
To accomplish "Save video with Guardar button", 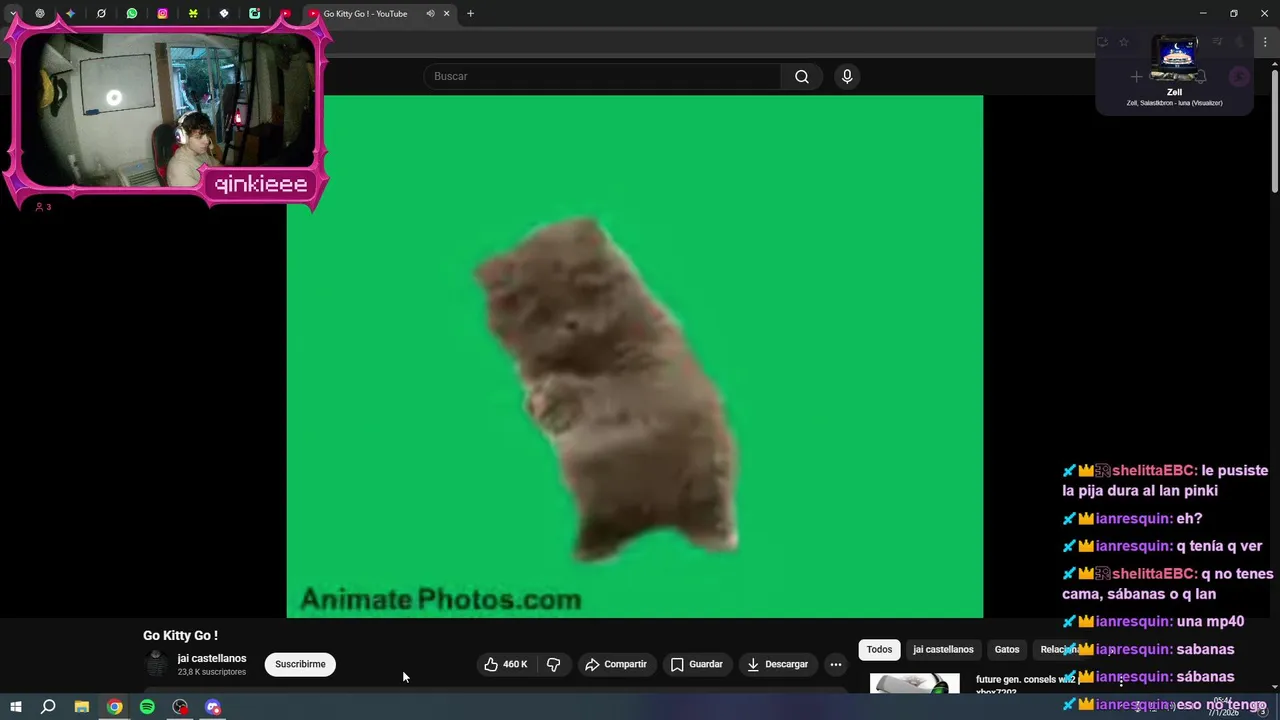I will click(x=697, y=664).
